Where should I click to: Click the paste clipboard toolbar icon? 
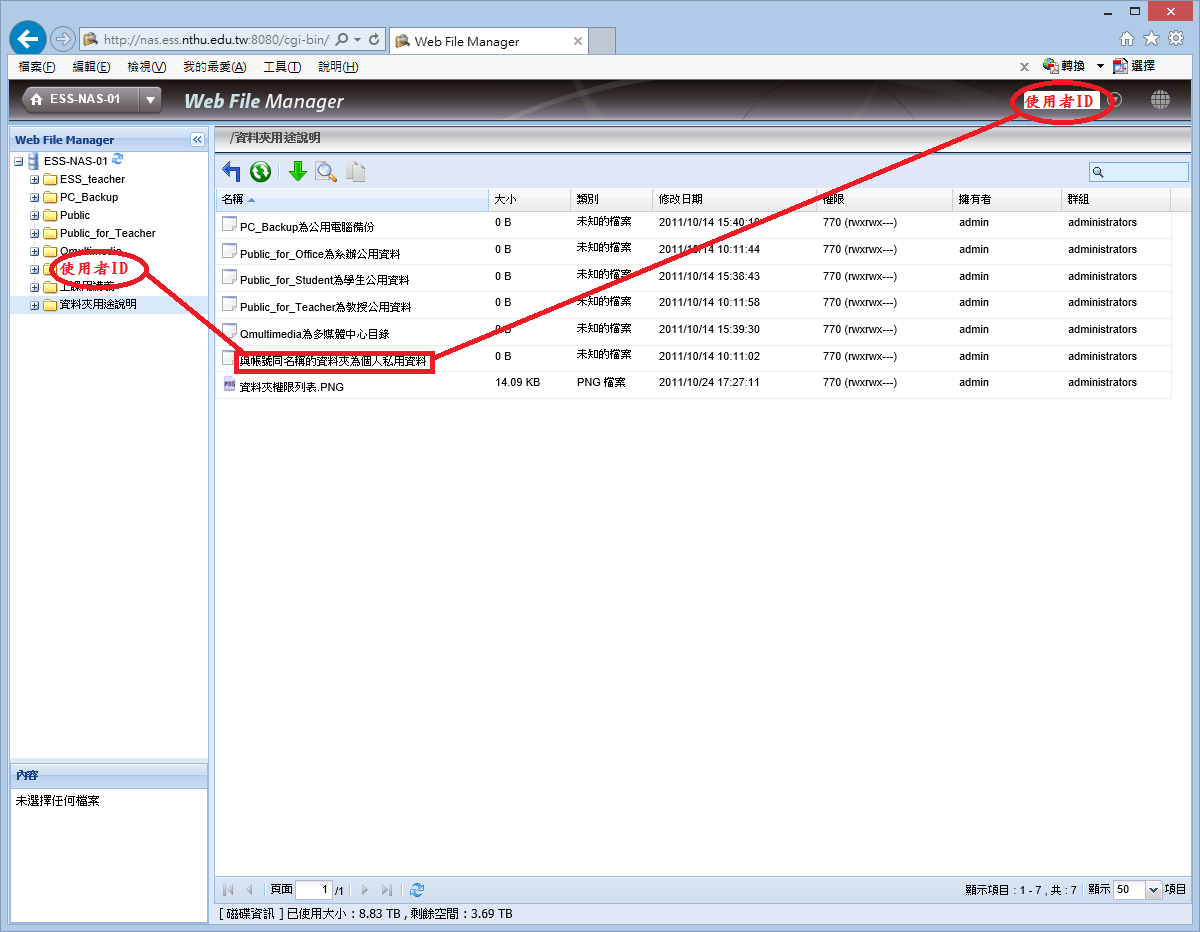355,172
